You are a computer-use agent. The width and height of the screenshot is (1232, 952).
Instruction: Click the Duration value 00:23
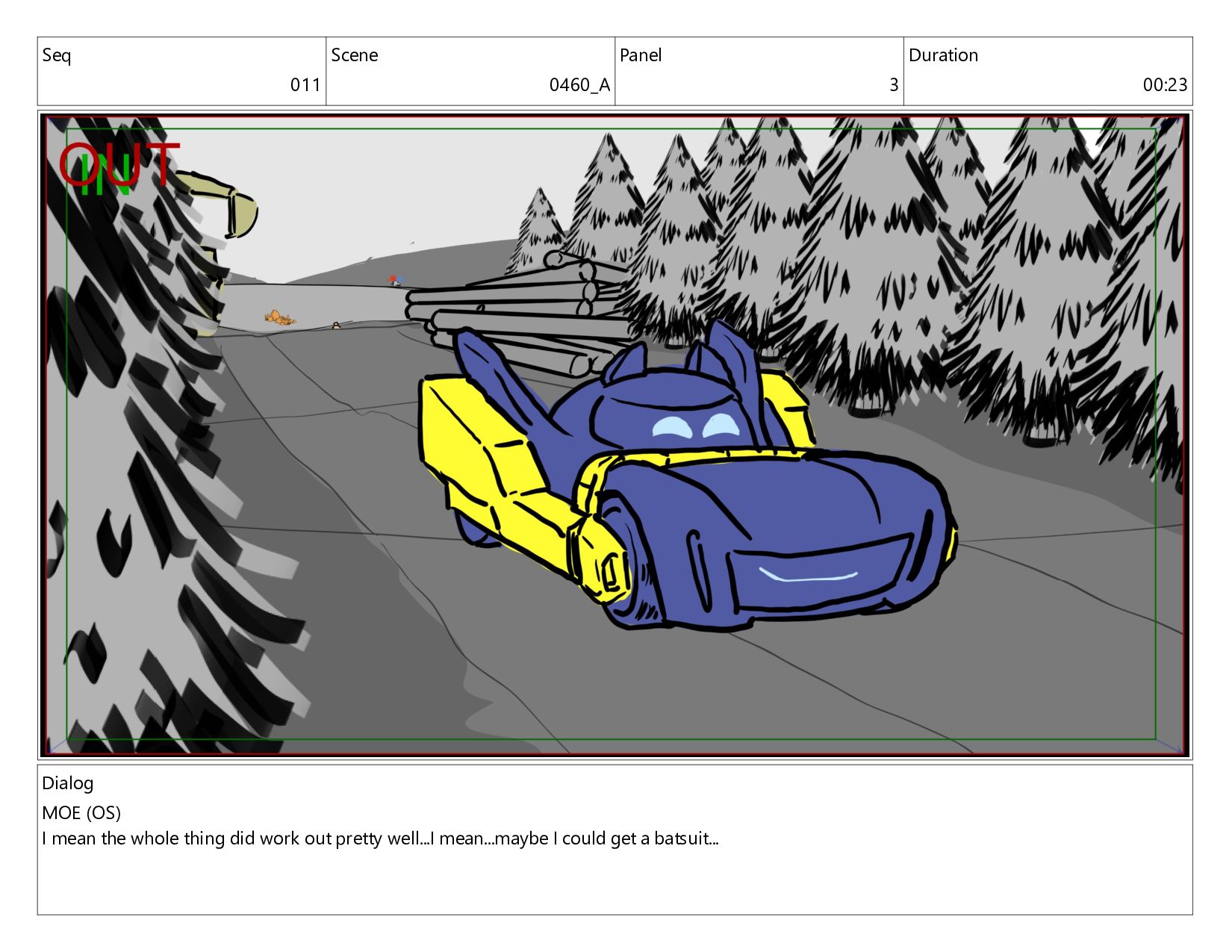(1165, 85)
